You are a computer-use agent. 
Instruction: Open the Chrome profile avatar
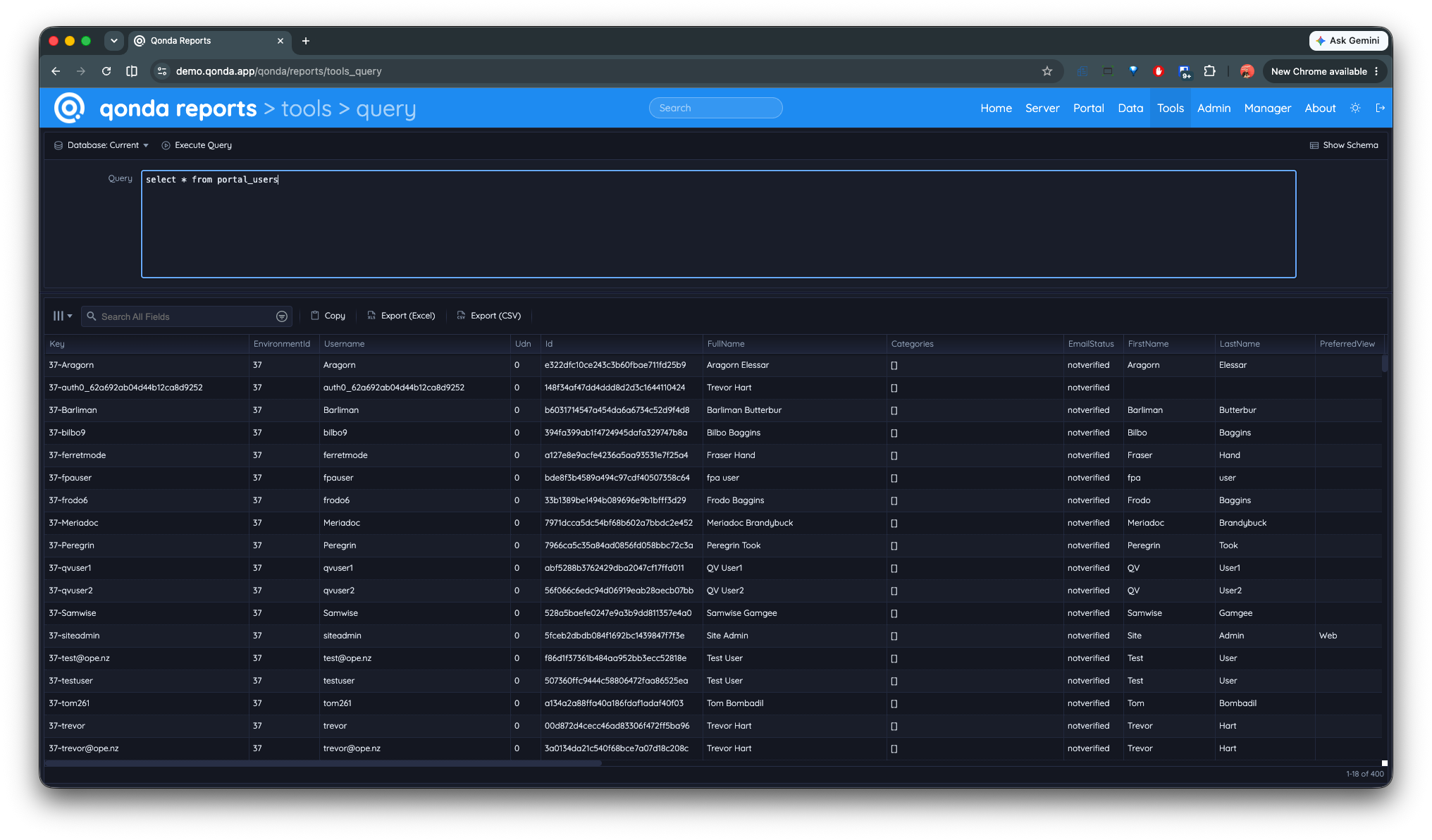pyautogui.click(x=1247, y=71)
